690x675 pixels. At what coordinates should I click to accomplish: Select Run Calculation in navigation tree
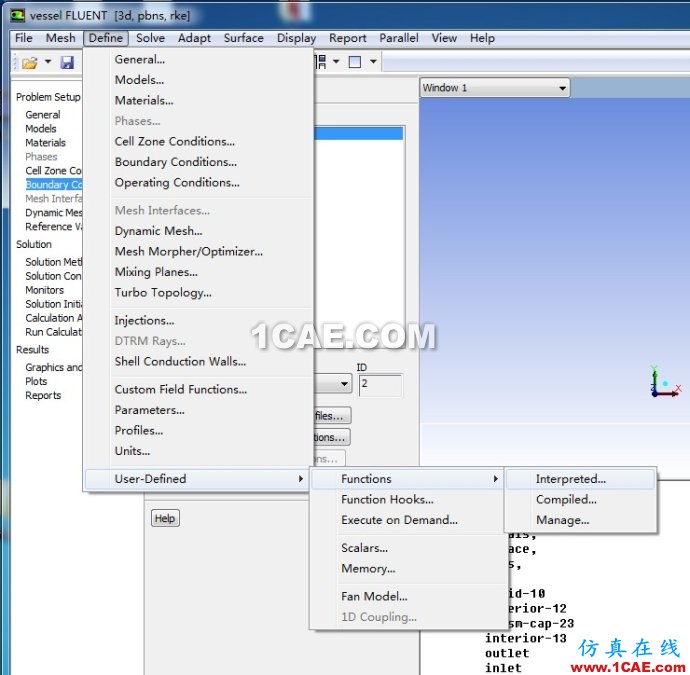point(53,332)
